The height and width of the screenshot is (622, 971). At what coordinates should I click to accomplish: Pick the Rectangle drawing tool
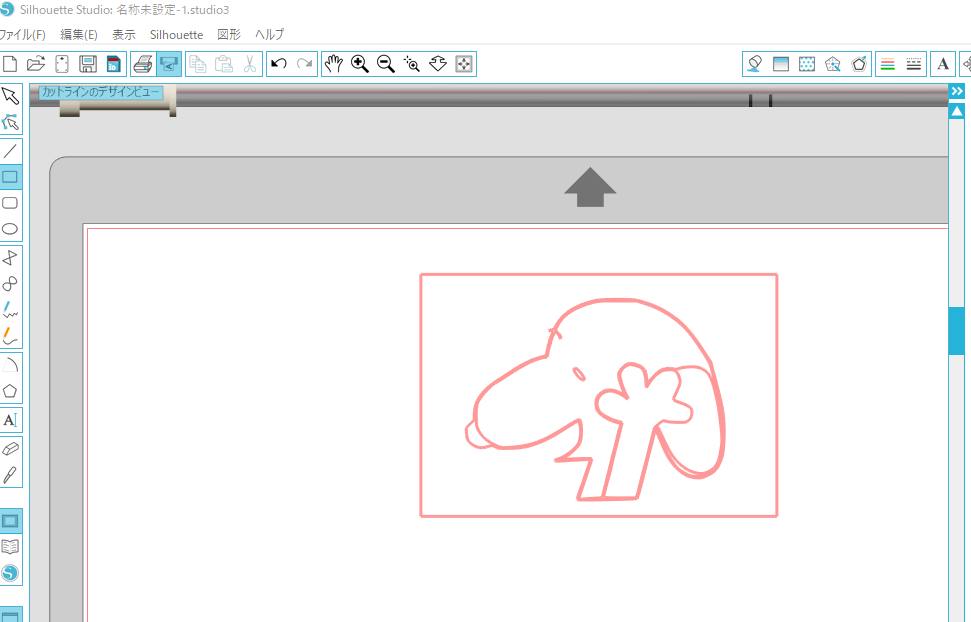(x=11, y=177)
